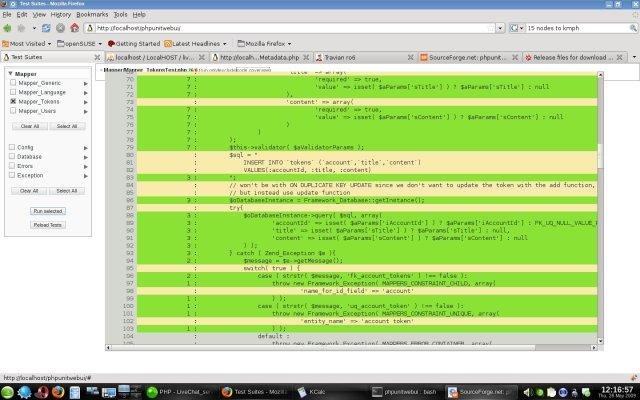Close the Travian ro6 tab
This screenshot has width=640, height=400.
pyautogui.click(x=411, y=57)
